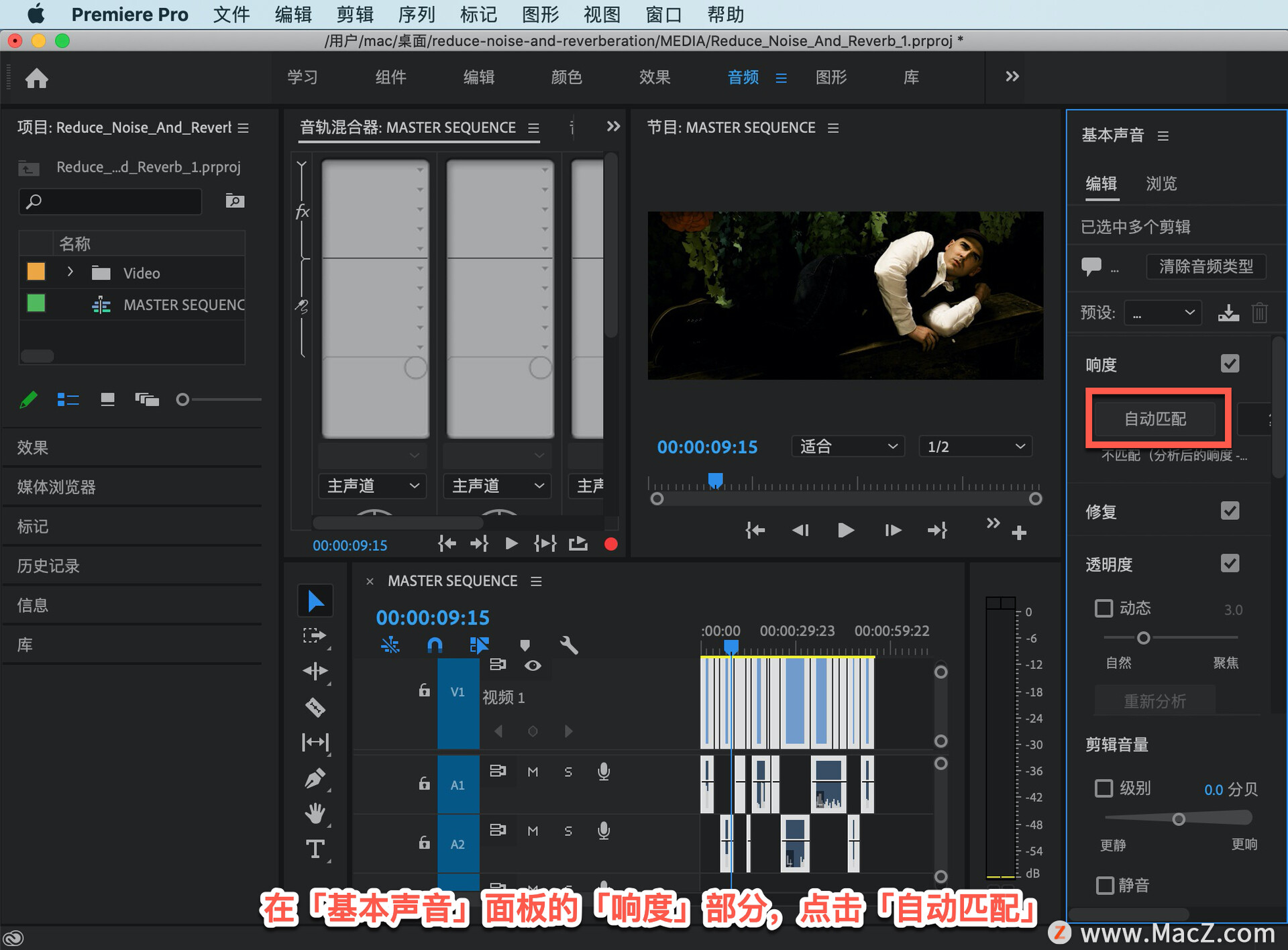Switch project panel to freeform view
1288x950 pixels.
coord(147,400)
